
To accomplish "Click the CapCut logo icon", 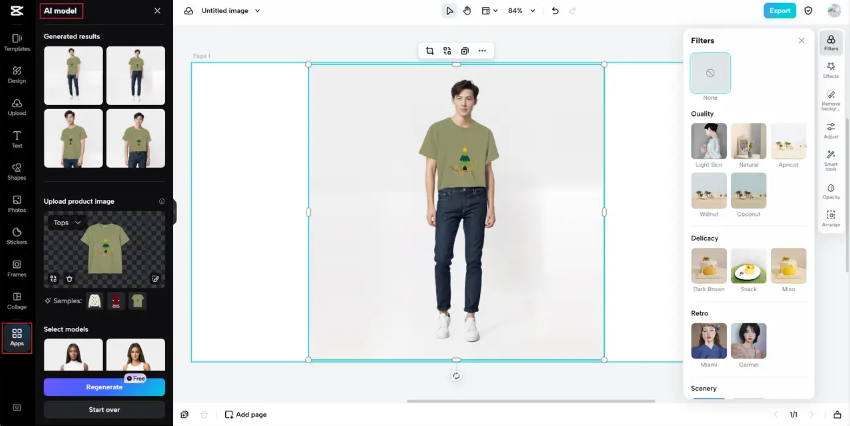I will (x=17, y=10).
